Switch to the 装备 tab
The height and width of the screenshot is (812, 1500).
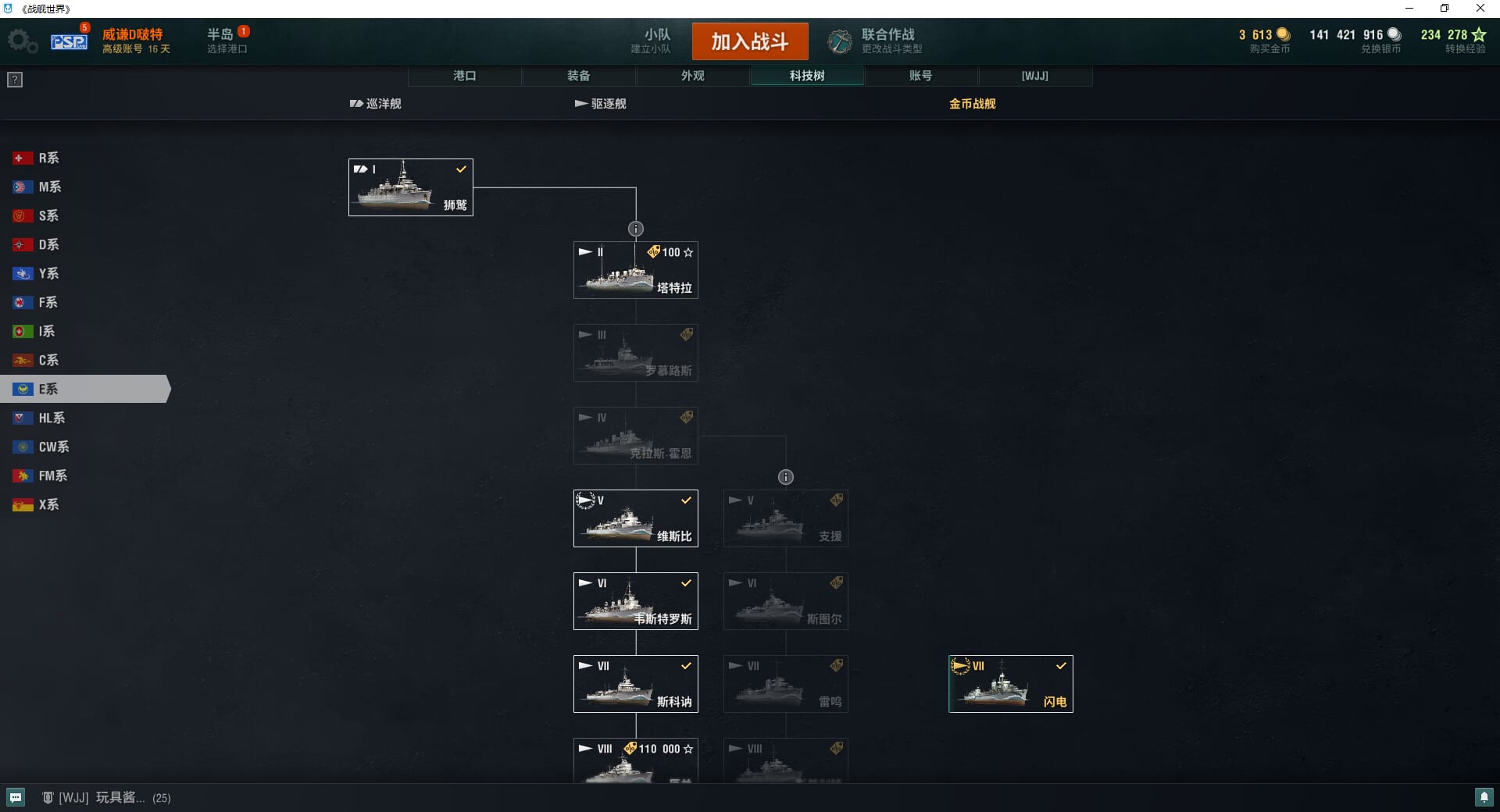(579, 76)
